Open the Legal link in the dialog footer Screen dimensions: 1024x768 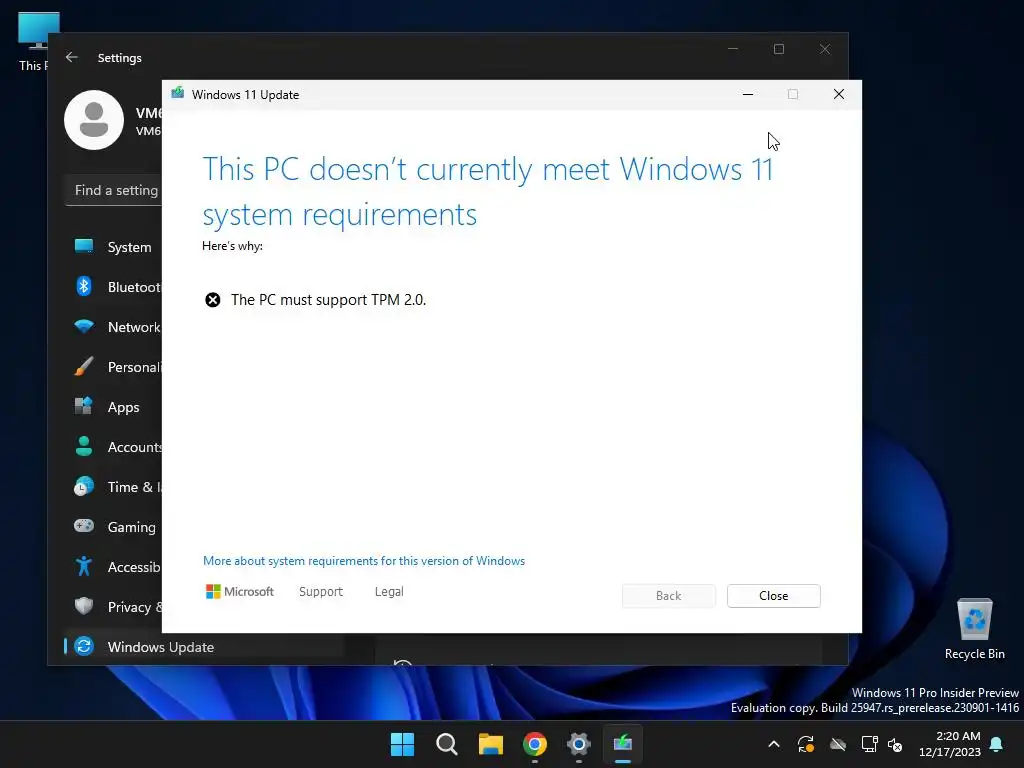click(x=389, y=592)
